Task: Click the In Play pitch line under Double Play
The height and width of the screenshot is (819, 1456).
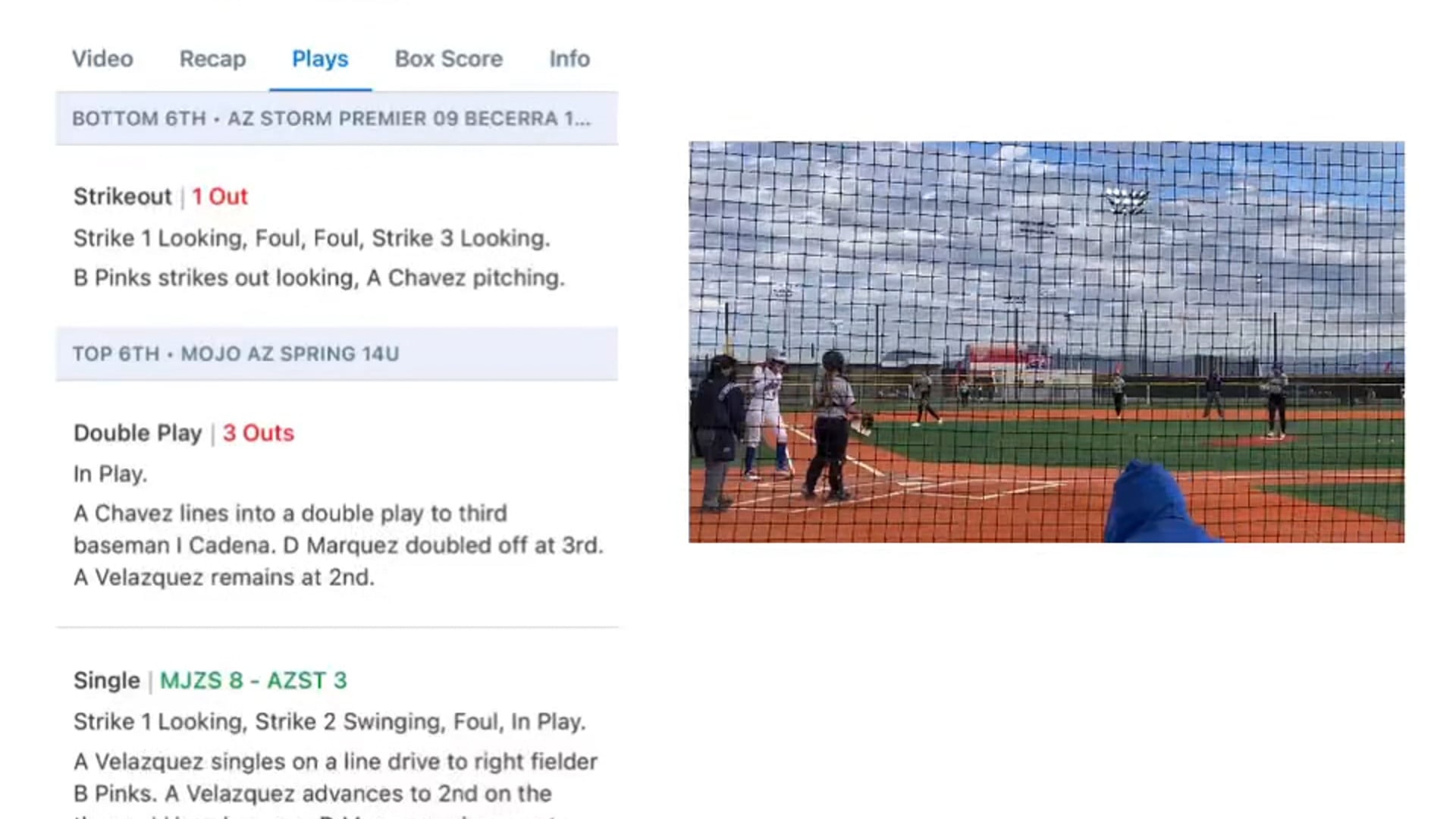Action: point(111,475)
